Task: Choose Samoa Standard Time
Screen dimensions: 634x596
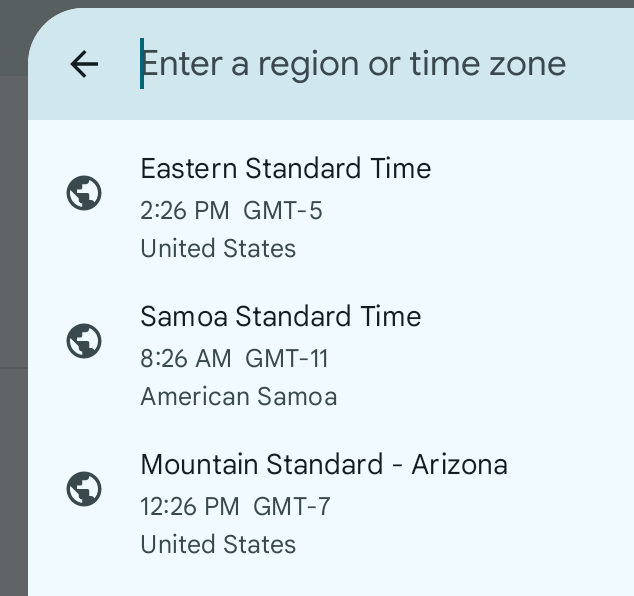Action: (x=281, y=317)
